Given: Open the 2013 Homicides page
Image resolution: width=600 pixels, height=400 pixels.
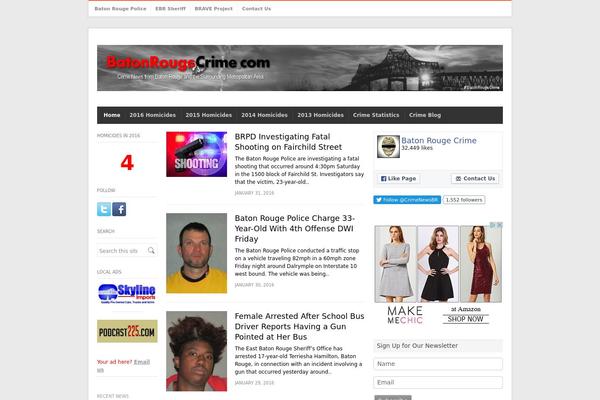Looking at the screenshot, I should (x=320, y=115).
